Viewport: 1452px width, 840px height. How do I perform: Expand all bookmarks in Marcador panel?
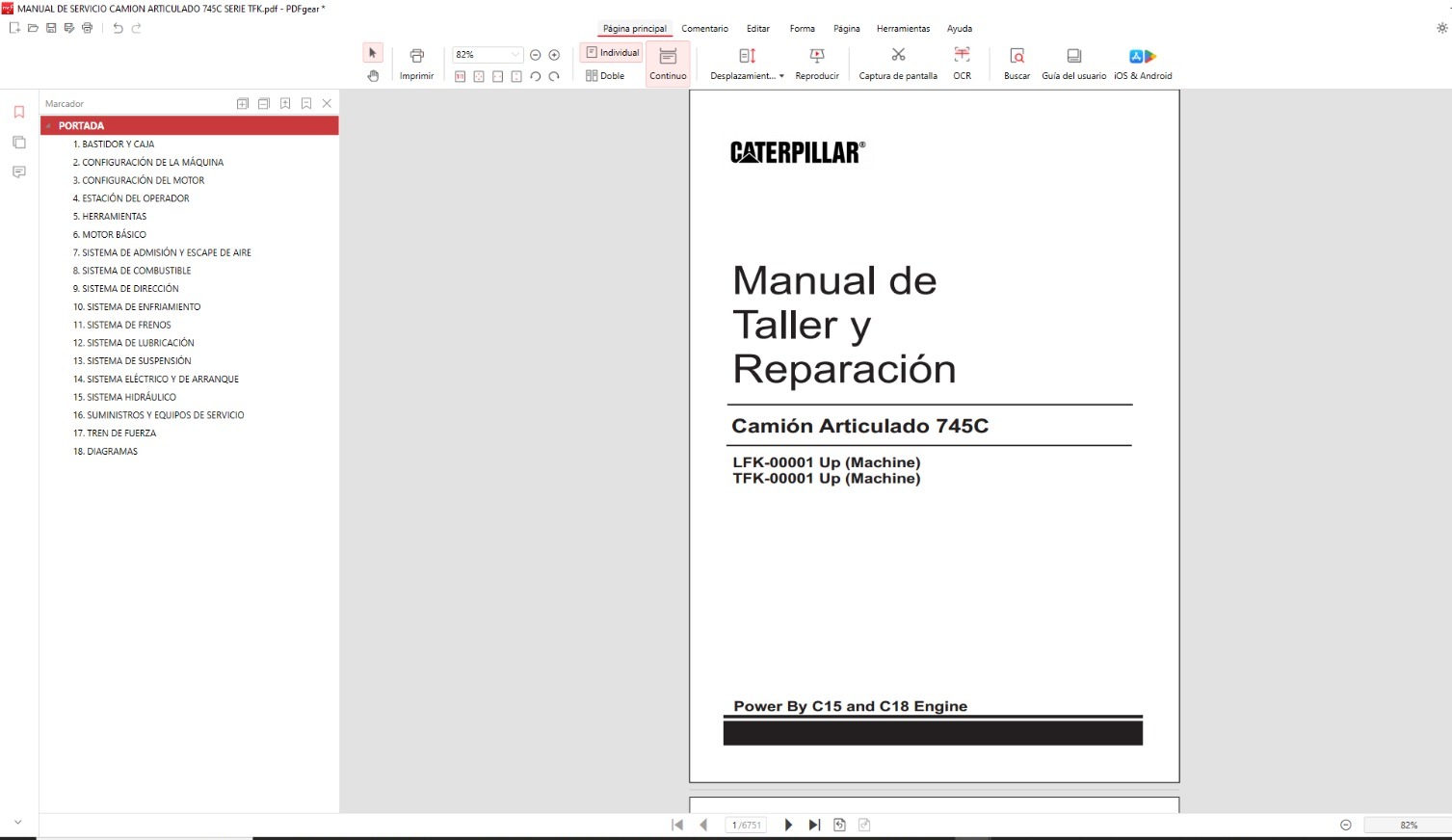[243, 103]
